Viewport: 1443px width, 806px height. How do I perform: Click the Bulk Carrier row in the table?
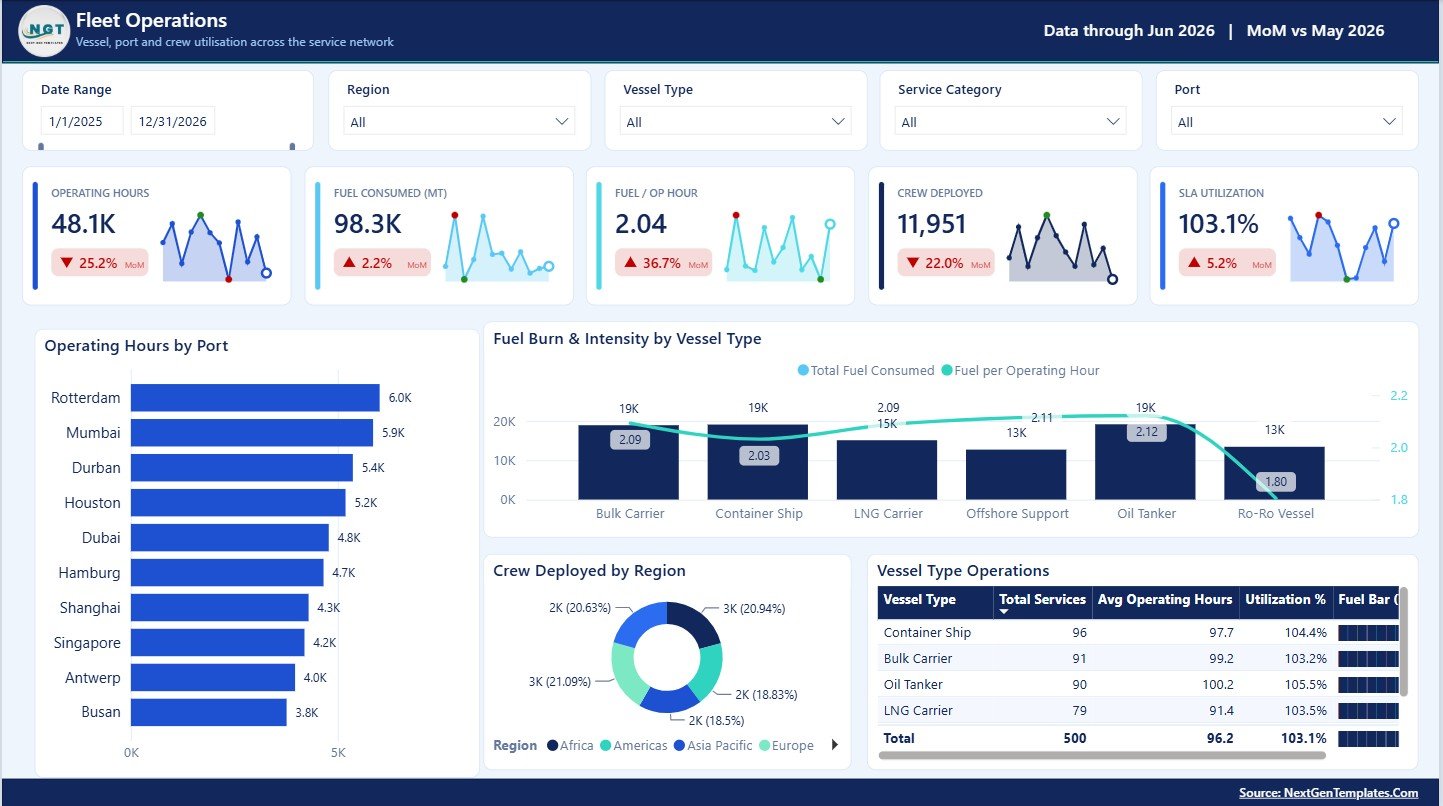click(x=1138, y=659)
